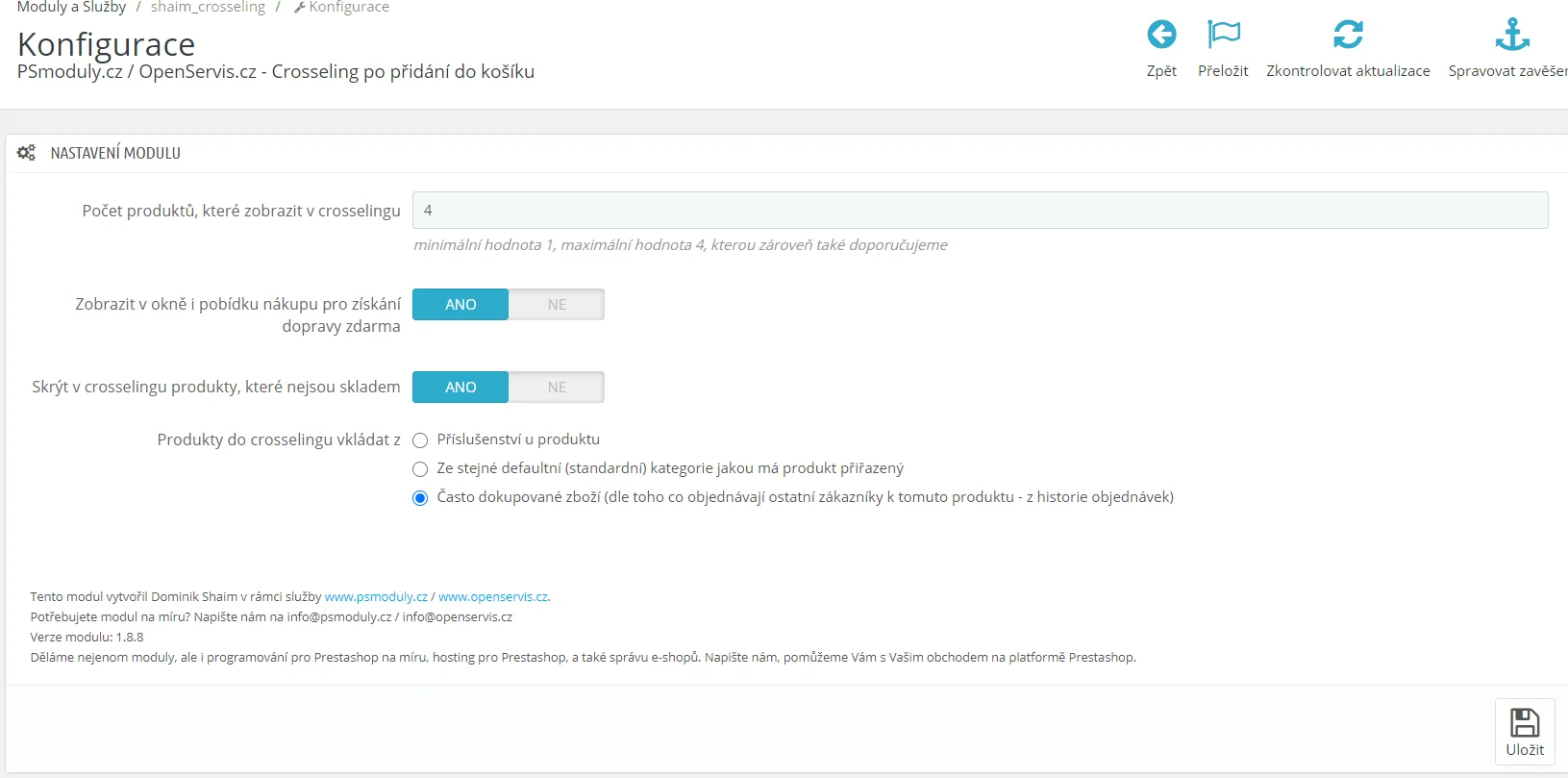
Task: Set hide out-of-stock products to NE
Action: coord(557,388)
